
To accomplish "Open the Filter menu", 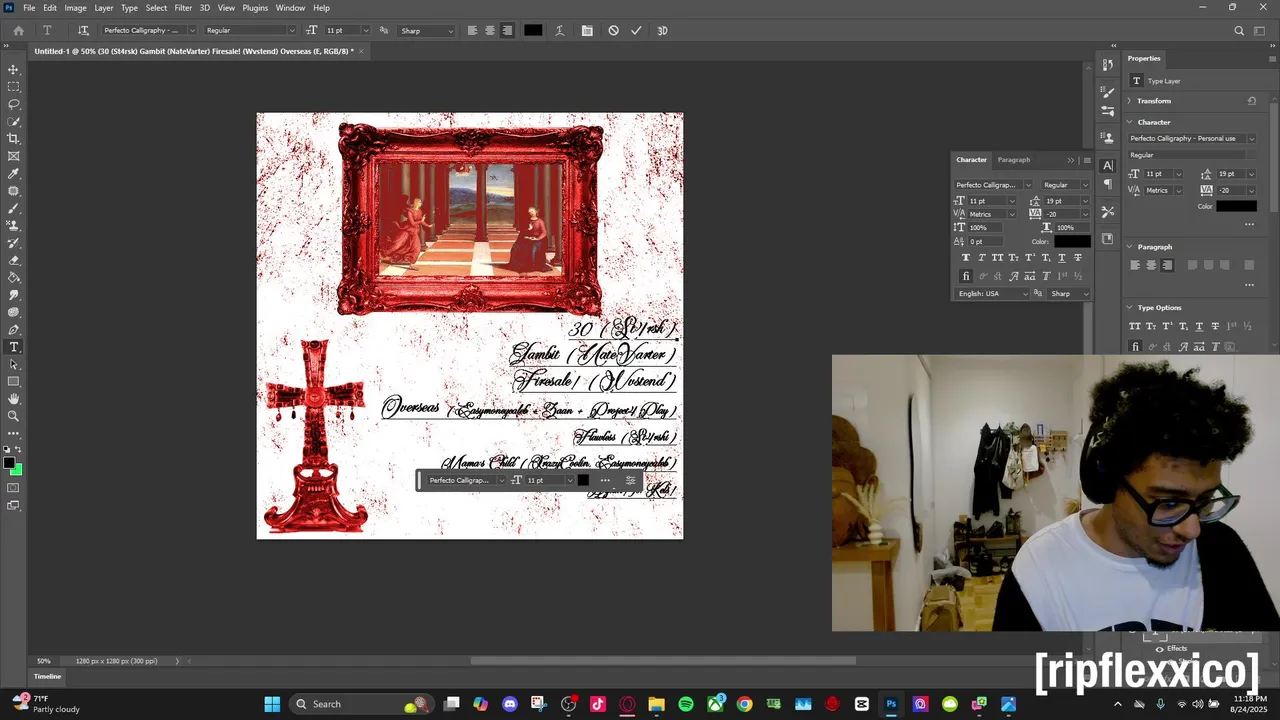I will pyautogui.click(x=183, y=8).
